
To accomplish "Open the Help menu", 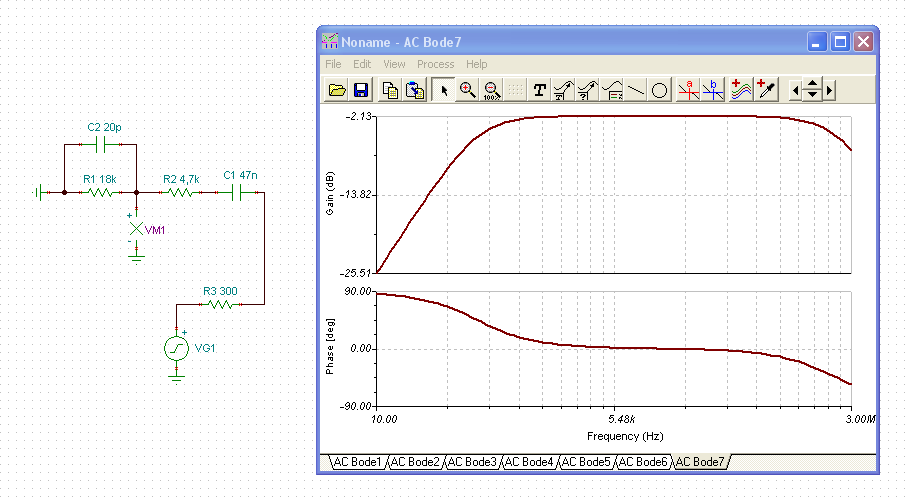I will pos(476,64).
